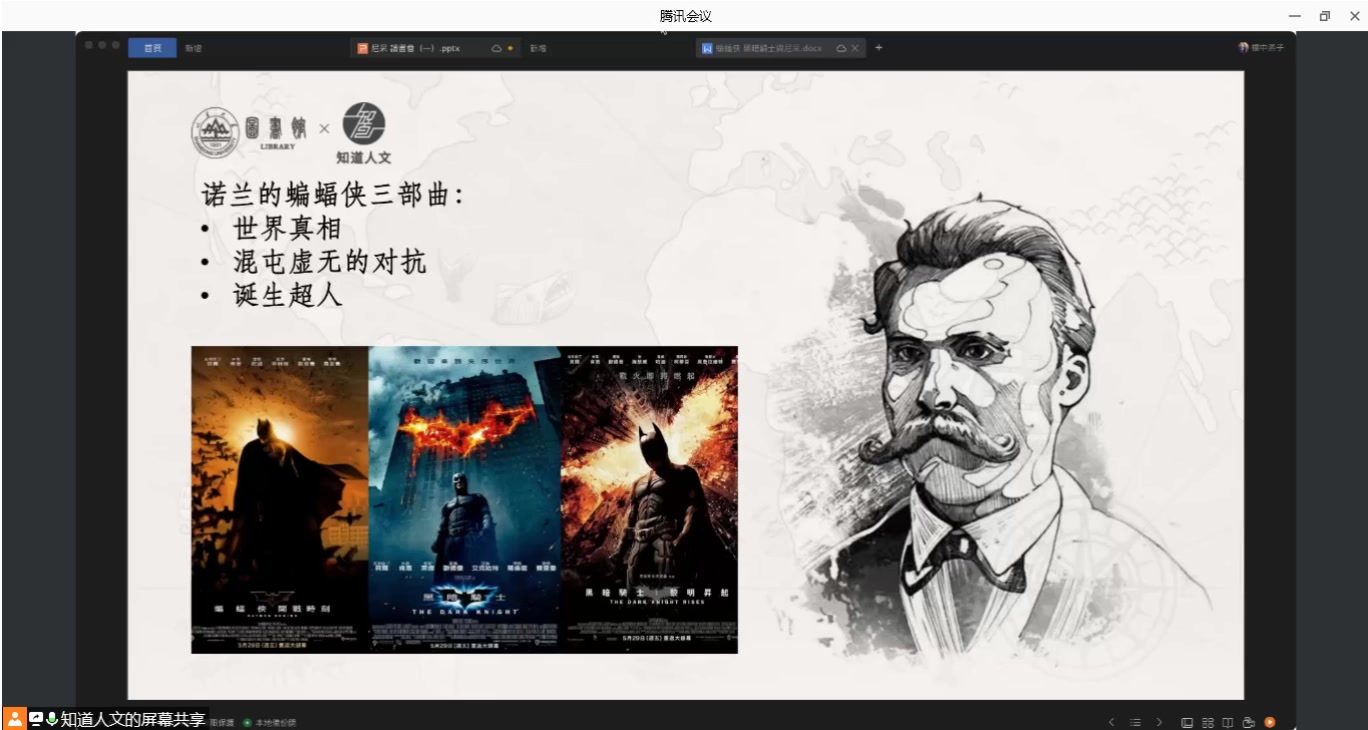Click the Batman Begins movie poster

point(280,500)
